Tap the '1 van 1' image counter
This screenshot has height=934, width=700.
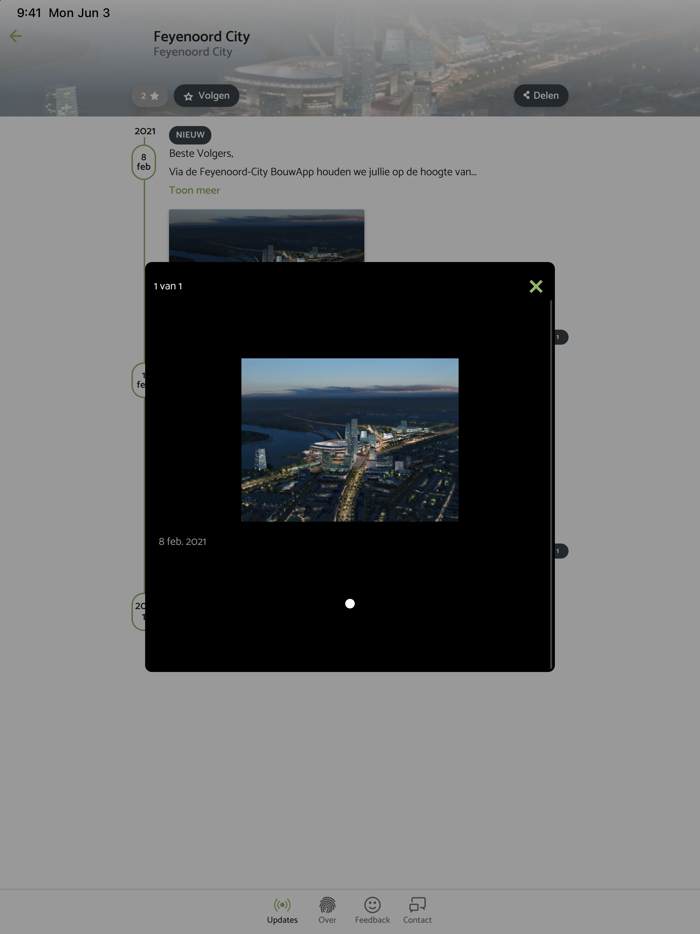pyautogui.click(x=168, y=286)
